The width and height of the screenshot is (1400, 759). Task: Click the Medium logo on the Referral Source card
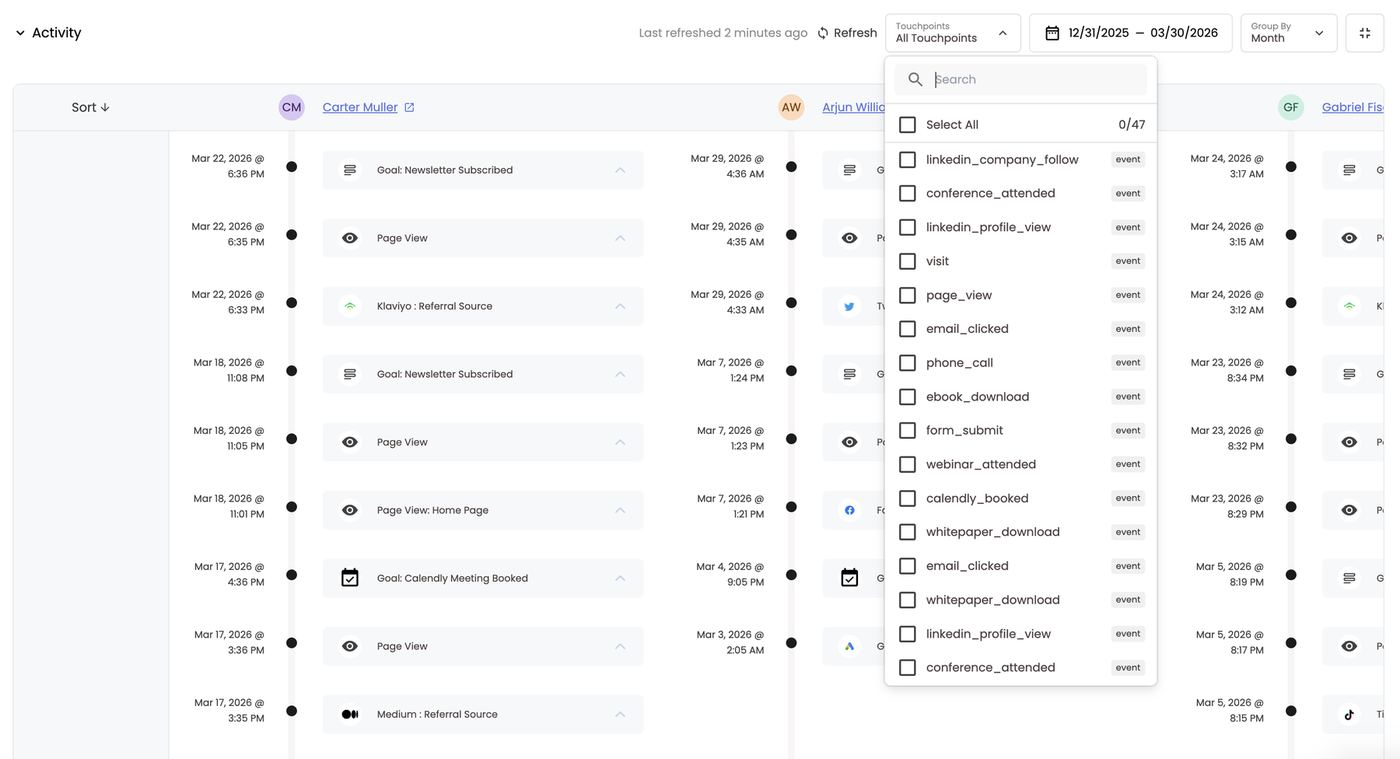[x=350, y=714]
